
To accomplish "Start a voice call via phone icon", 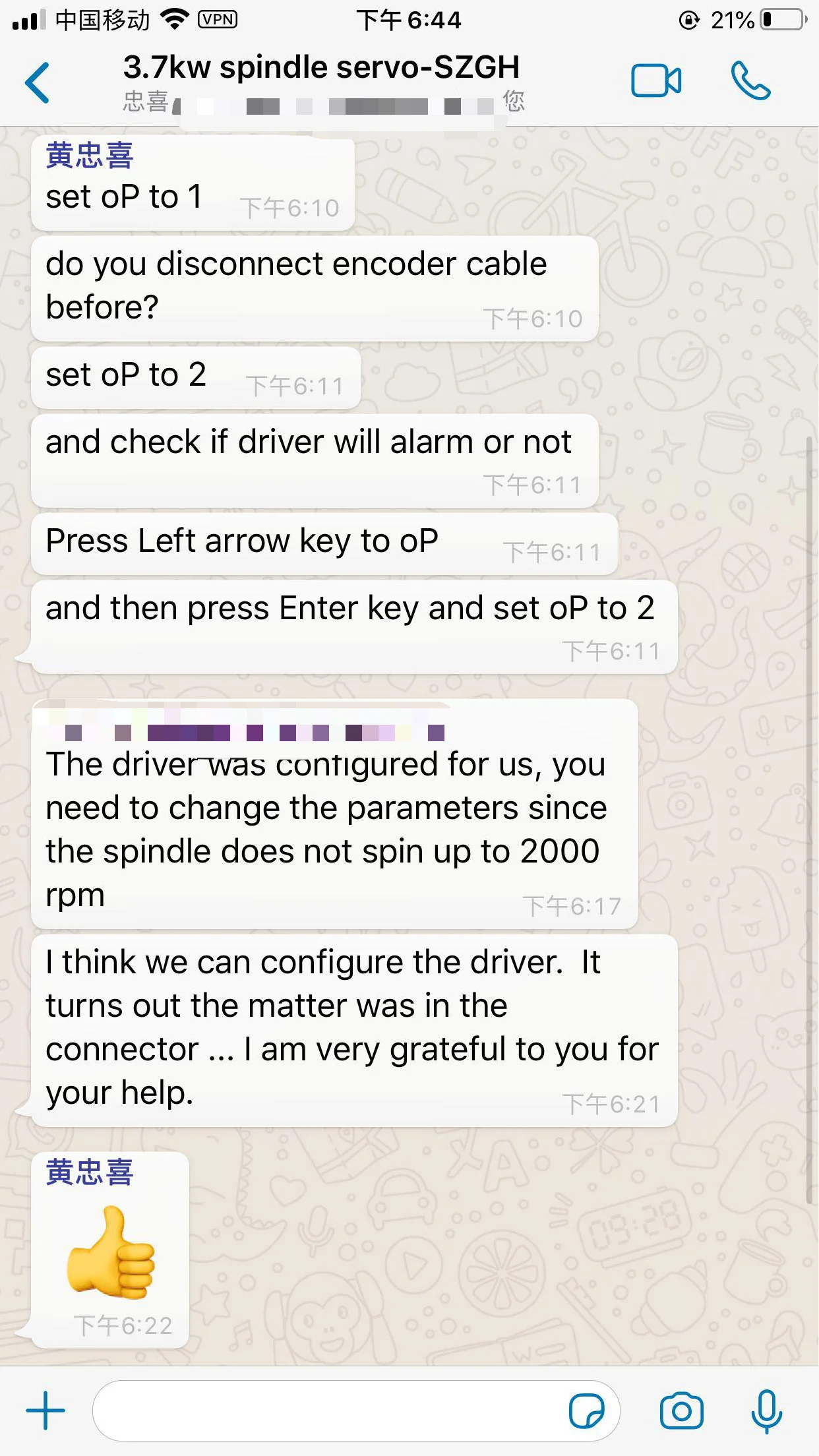I will click(x=750, y=81).
